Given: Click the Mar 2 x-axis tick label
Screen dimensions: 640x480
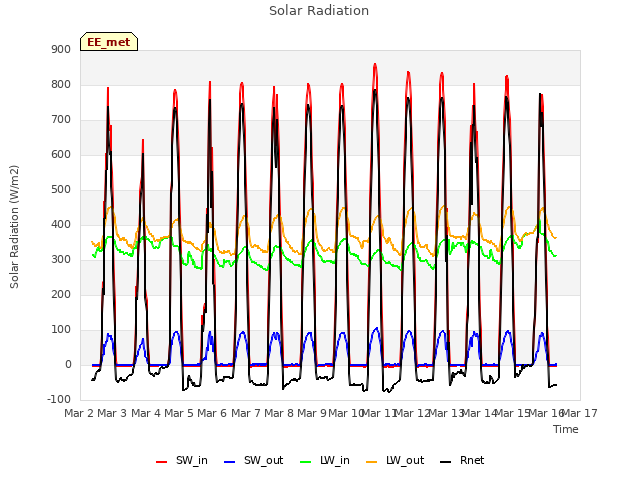Looking at the screenshot, I should [79, 413].
